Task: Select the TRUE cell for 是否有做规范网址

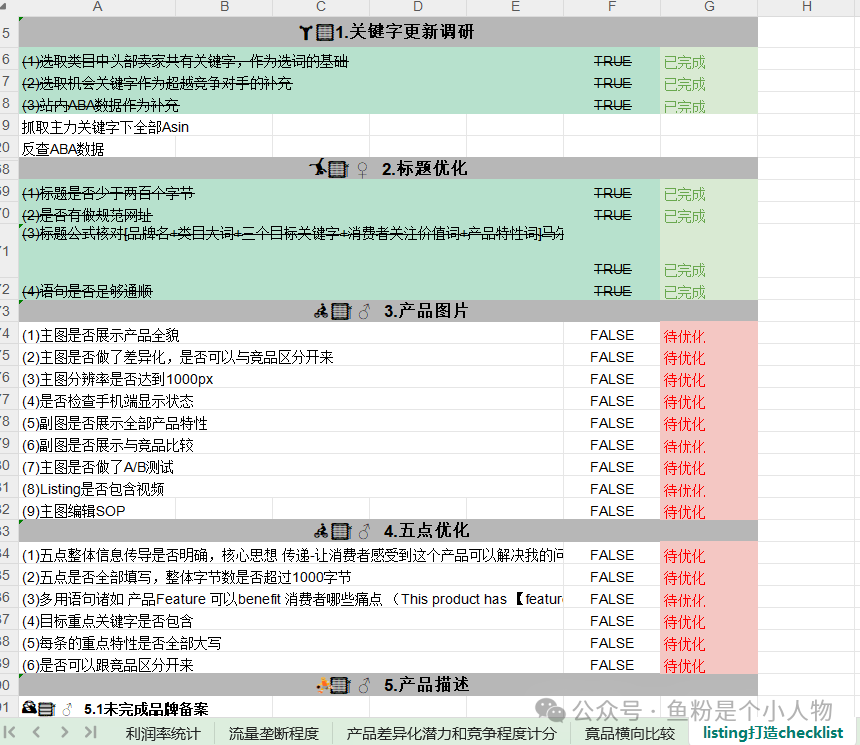Action: 612,215
